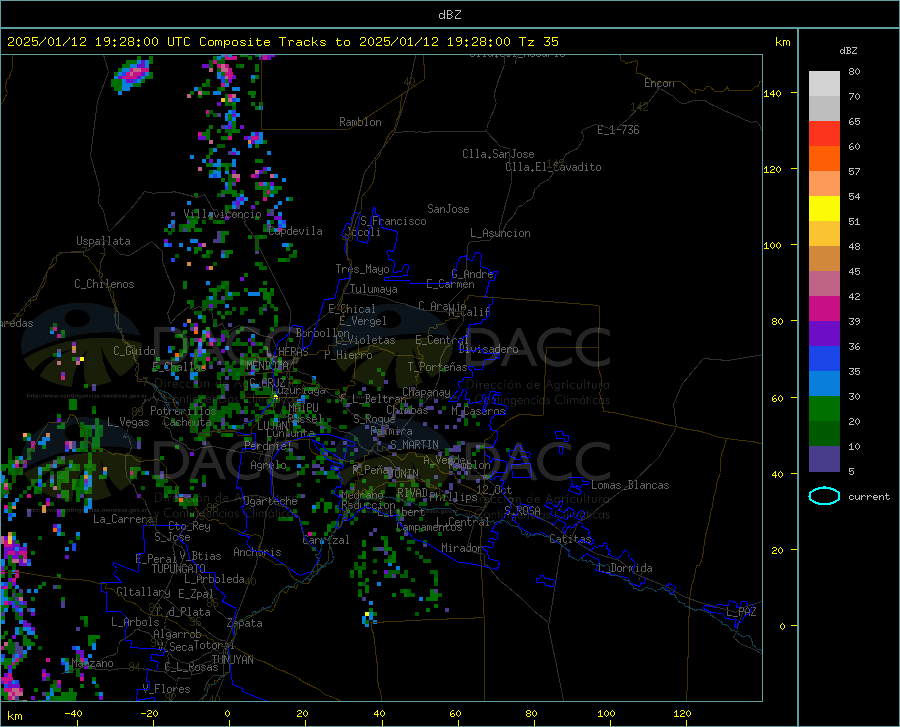Click the 'Anchoris' map label
Viewport: 900px width, 727px height.
tap(257, 553)
